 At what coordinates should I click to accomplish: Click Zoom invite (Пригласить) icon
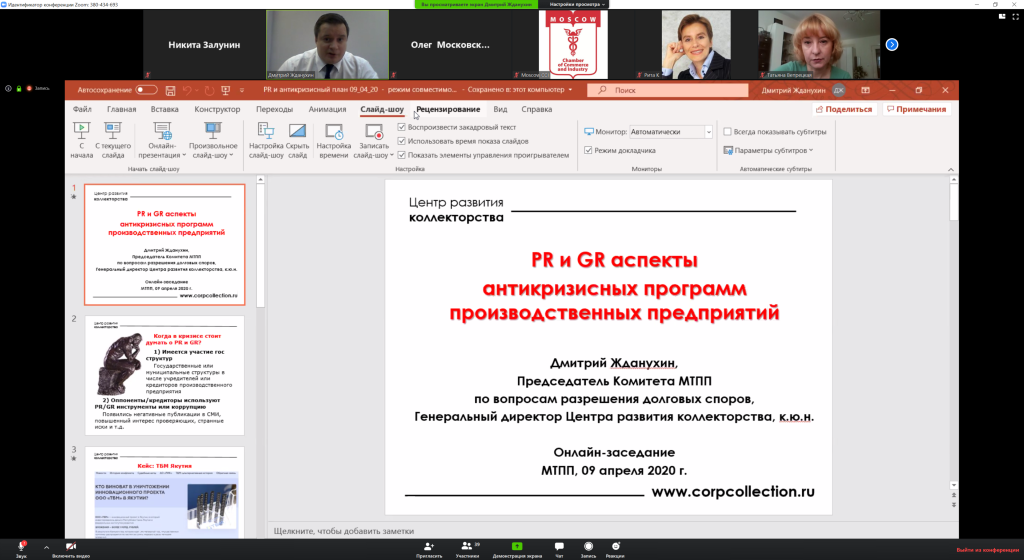pos(428,546)
